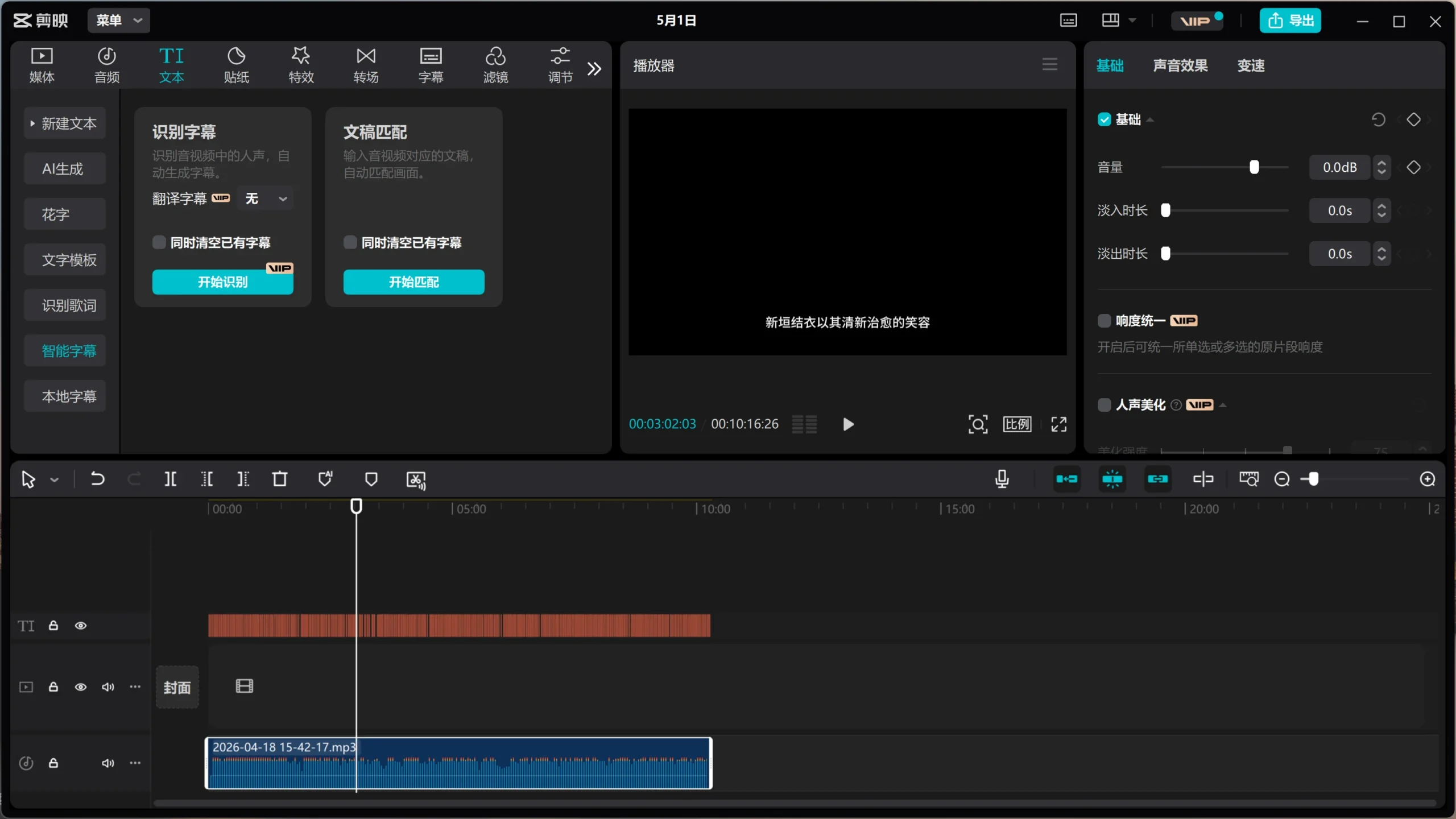Open the layout dropdown arrow in title bar
The height and width of the screenshot is (819, 1456).
[x=1132, y=20]
